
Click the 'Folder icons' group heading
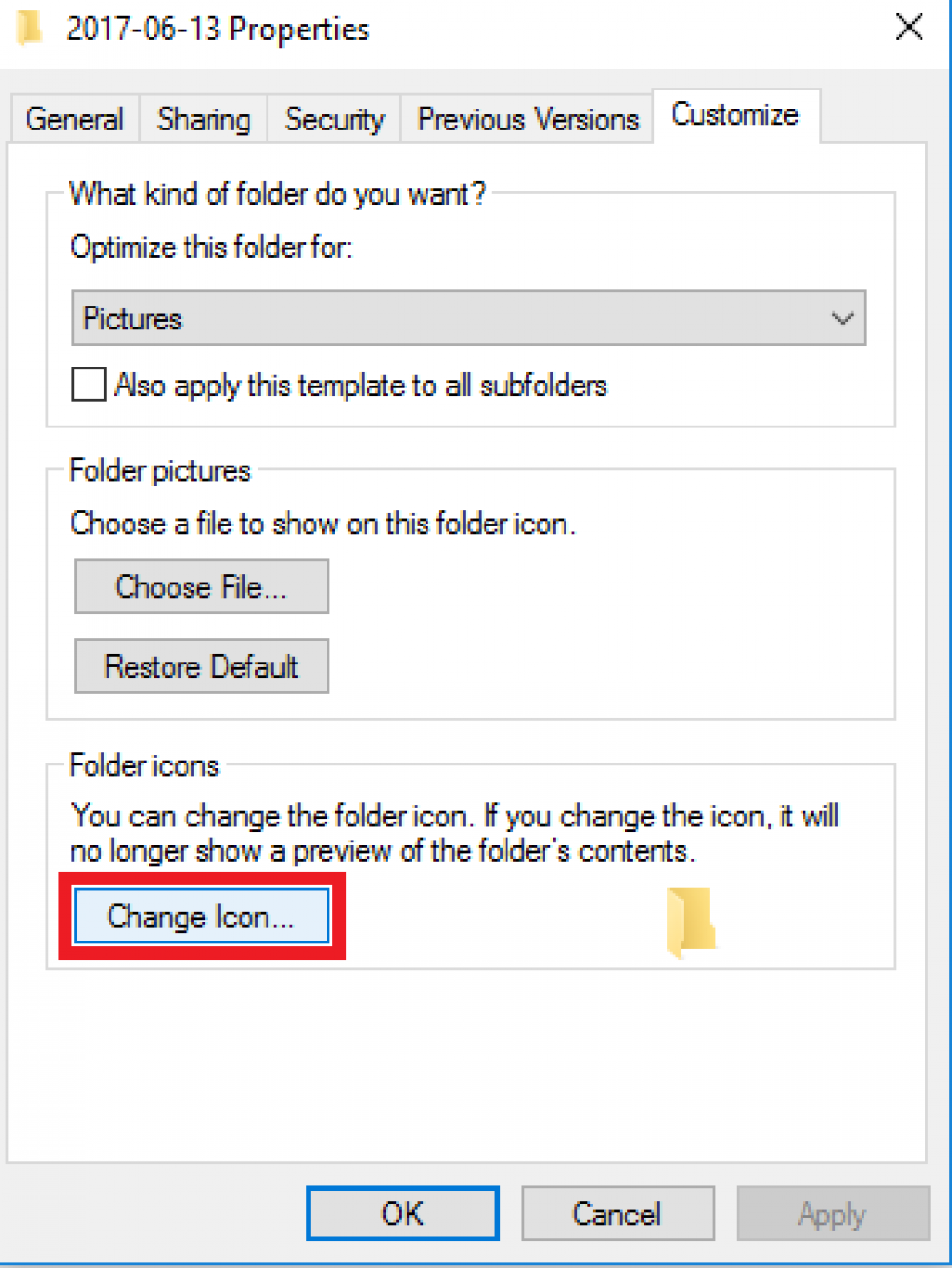click(145, 765)
